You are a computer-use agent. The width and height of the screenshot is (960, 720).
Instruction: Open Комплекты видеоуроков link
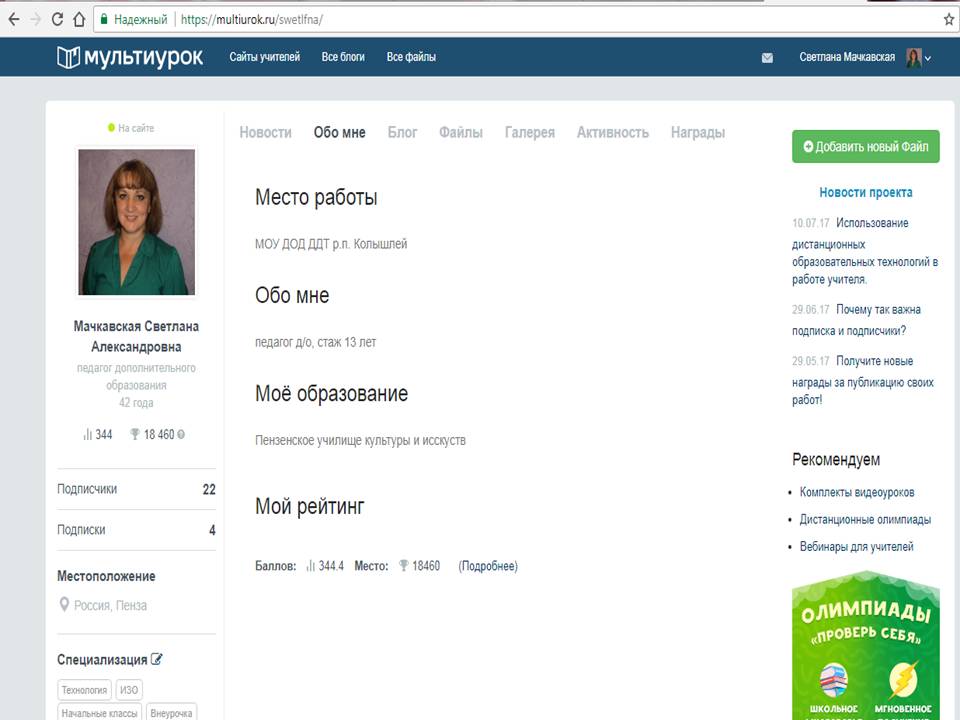(x=856, y=492)
